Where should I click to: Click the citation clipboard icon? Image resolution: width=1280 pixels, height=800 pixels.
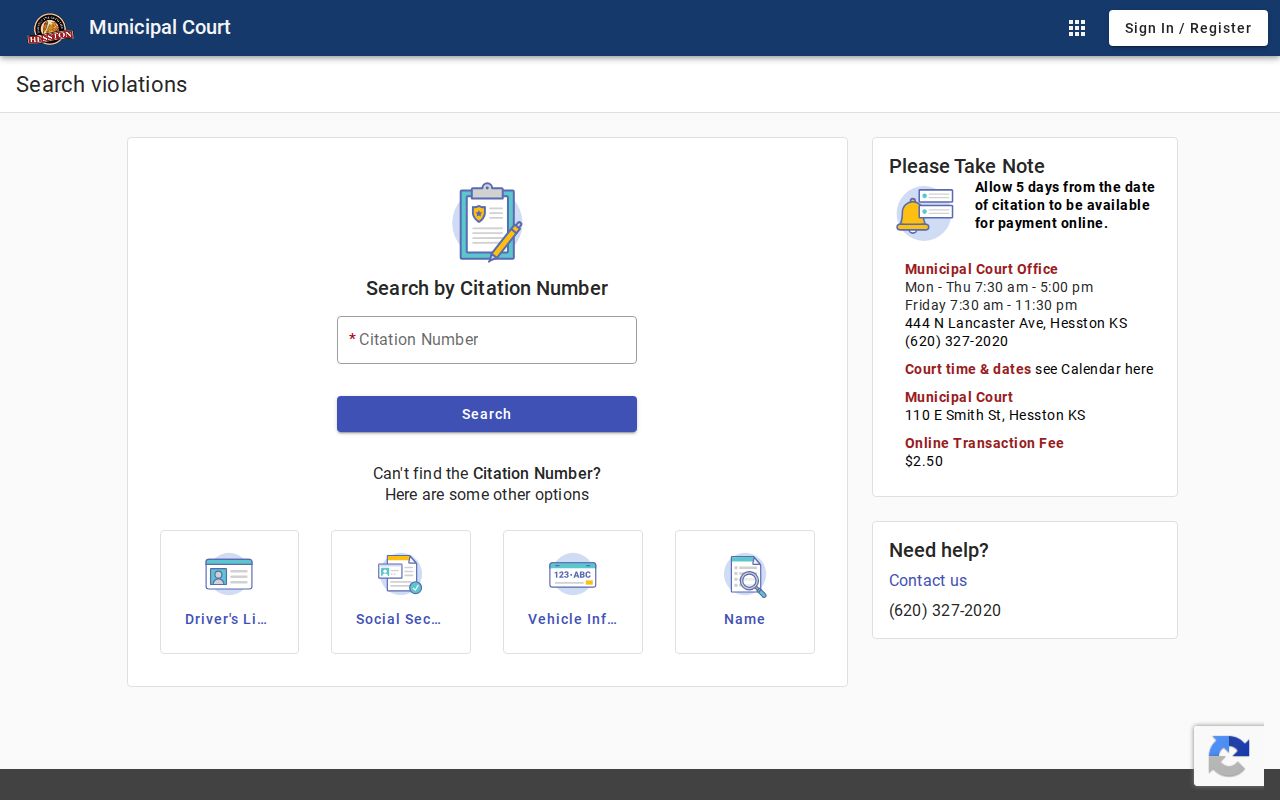point(487,222)
